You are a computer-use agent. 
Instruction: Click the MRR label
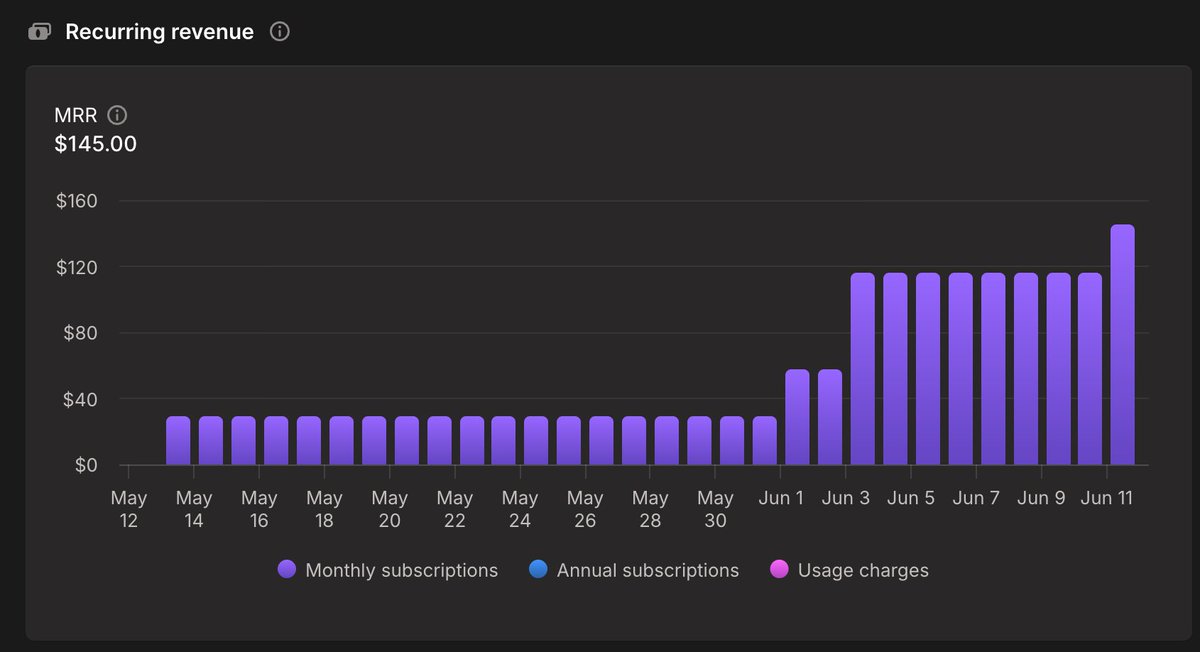coord(76,115)
